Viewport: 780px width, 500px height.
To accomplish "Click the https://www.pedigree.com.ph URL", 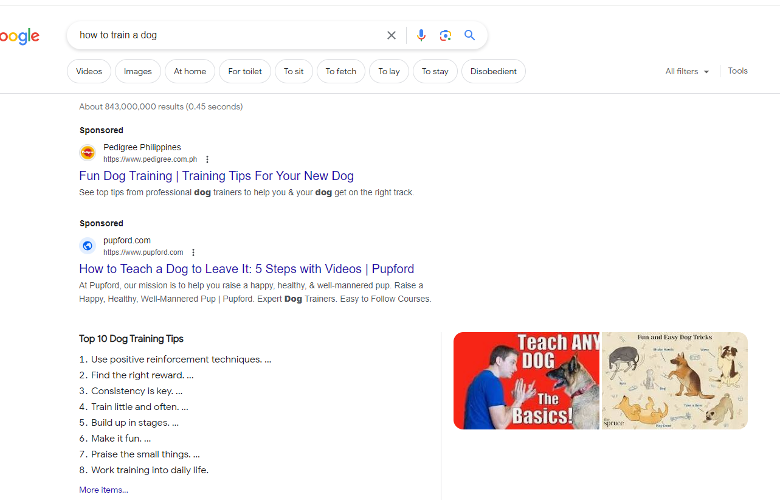I will 150,159.
